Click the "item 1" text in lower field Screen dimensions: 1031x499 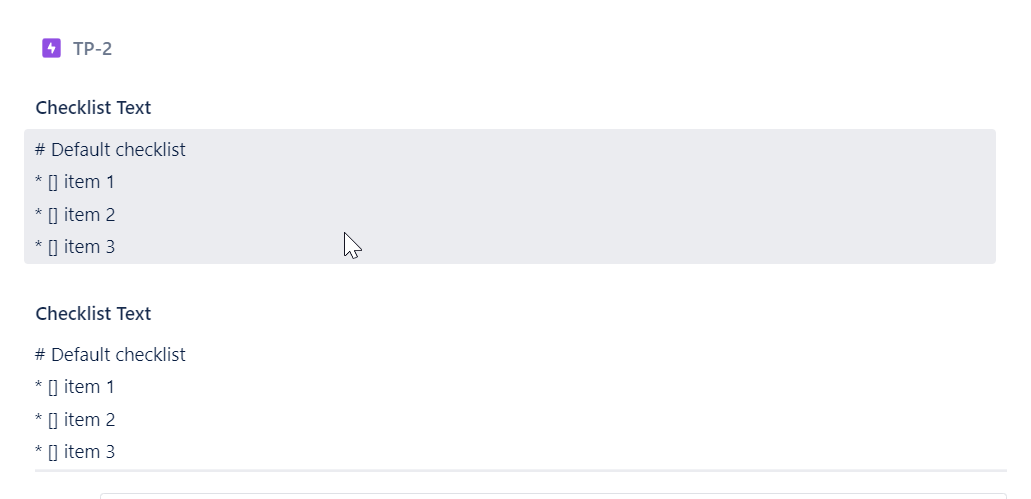[89, 387]
